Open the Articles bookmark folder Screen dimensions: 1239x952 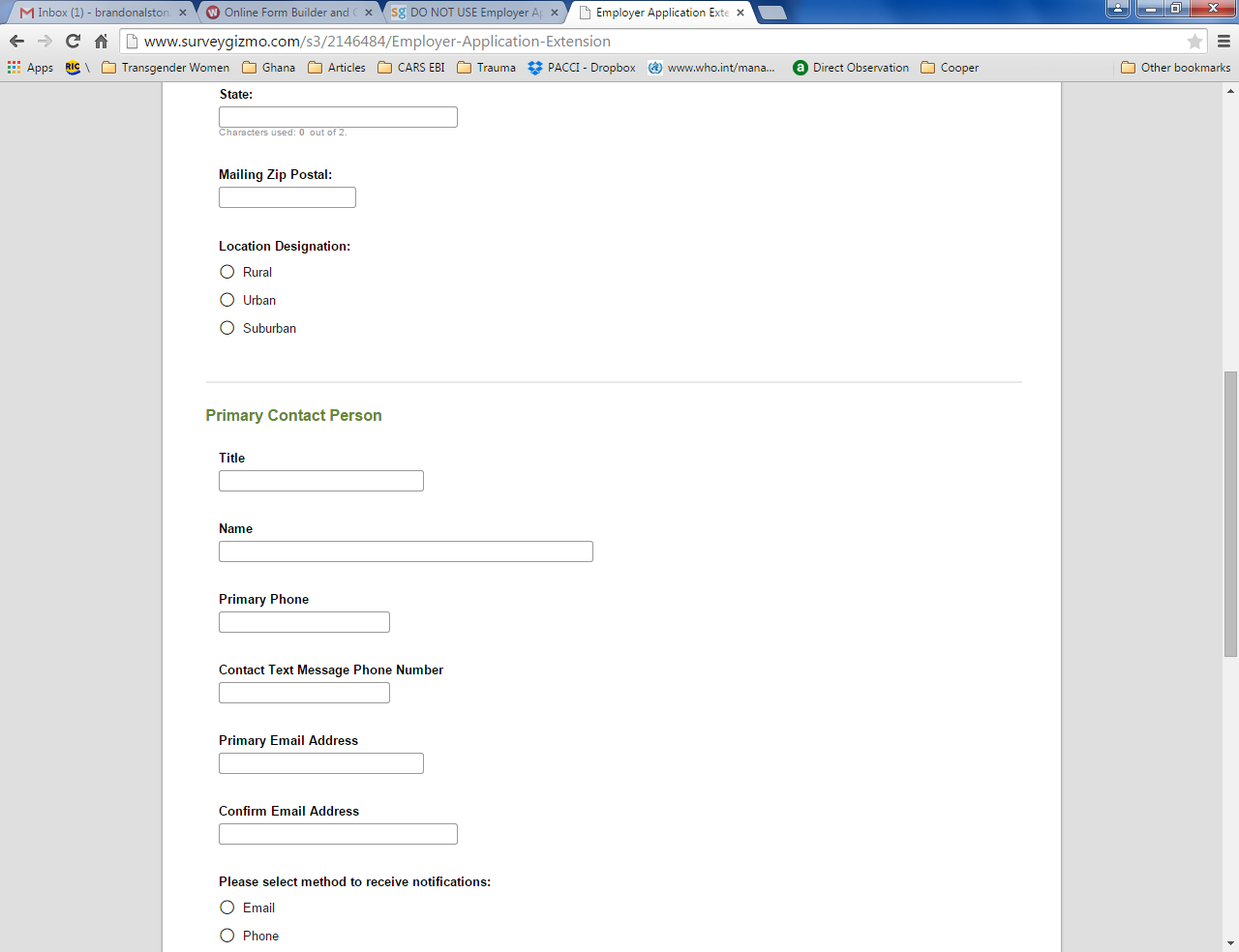tap(337, 68)
